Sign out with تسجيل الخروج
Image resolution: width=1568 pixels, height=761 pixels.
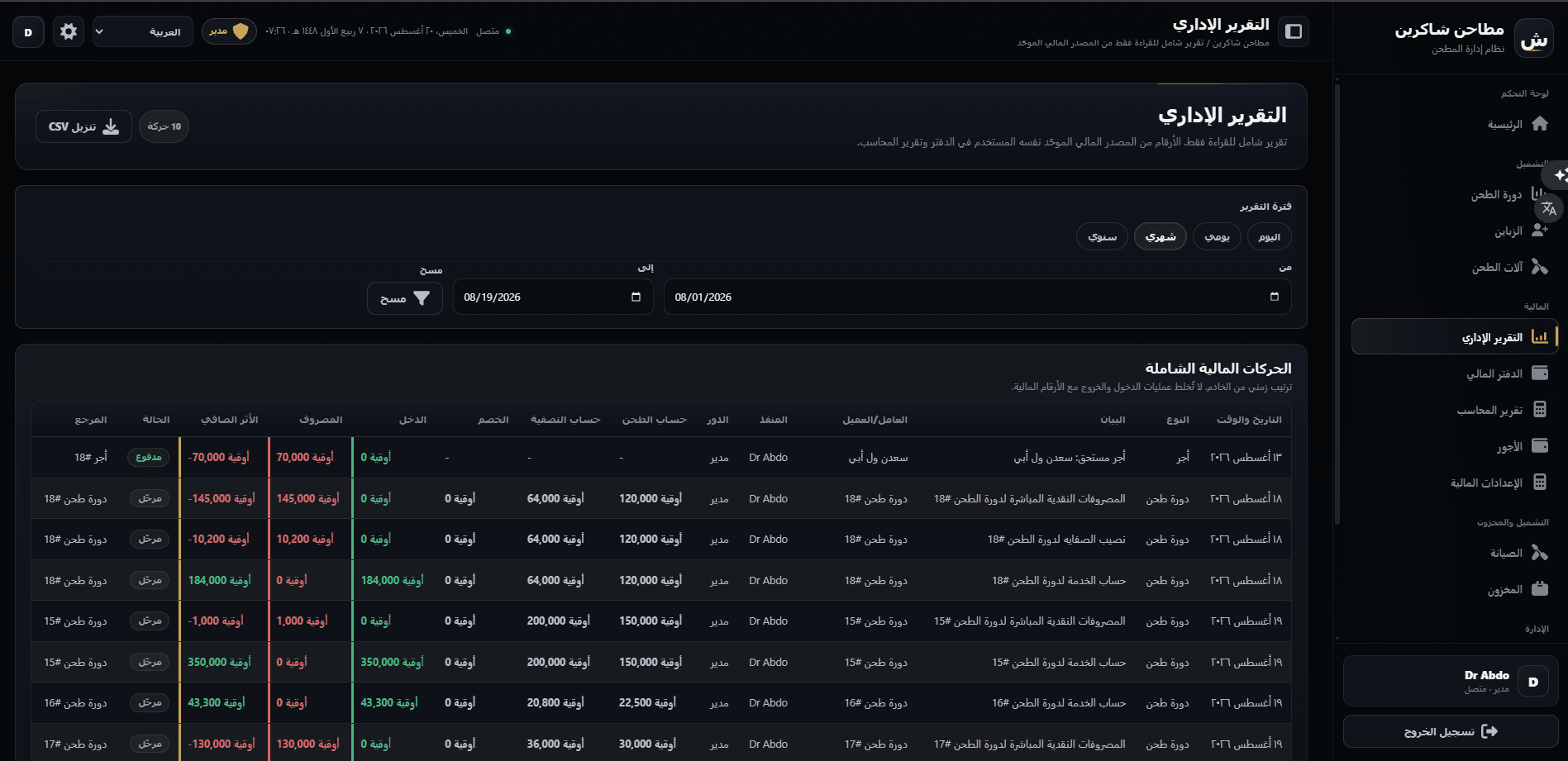[1451, 731]
